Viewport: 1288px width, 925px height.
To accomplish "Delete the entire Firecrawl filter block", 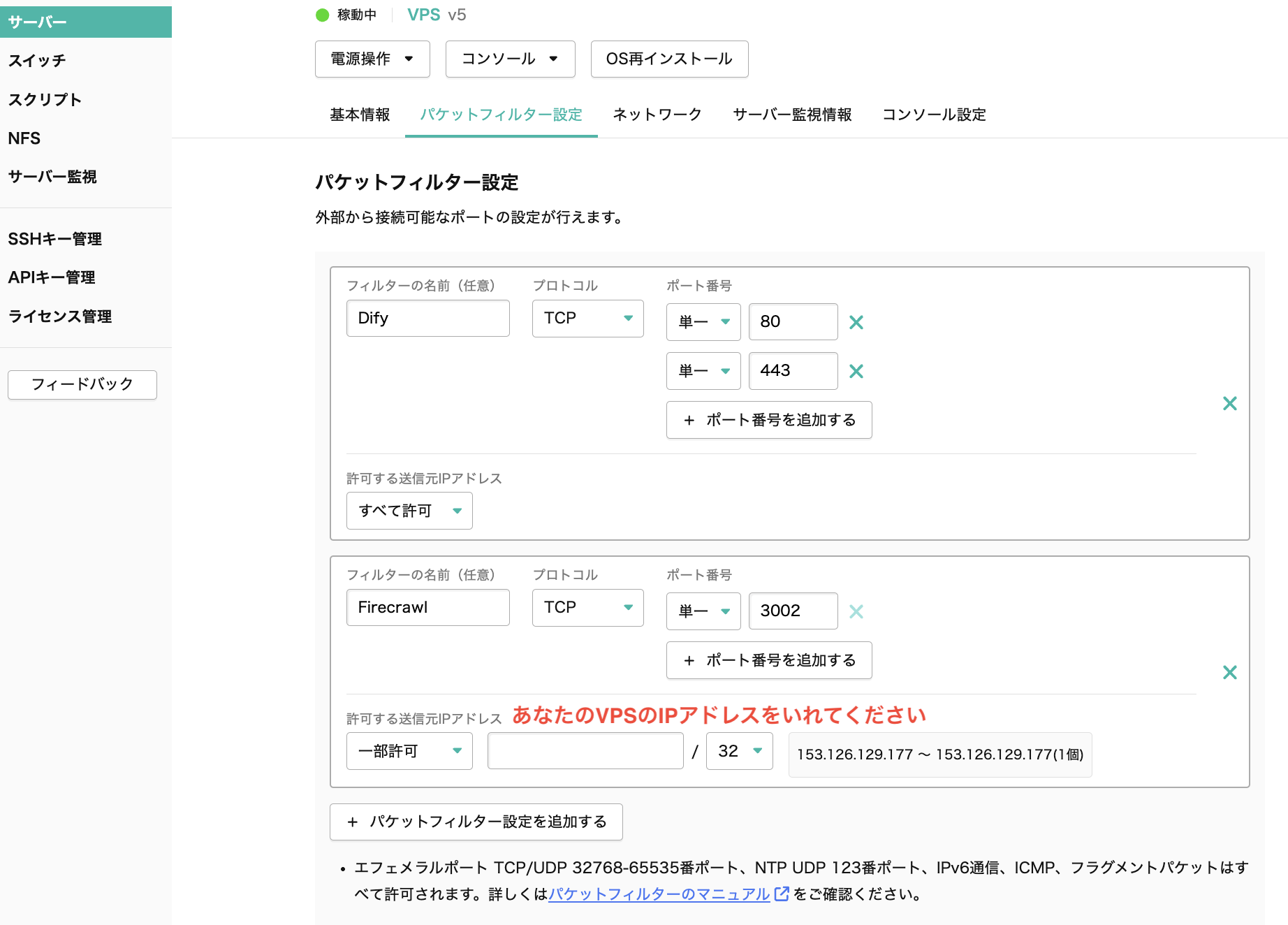I will tap(1229, 672).
